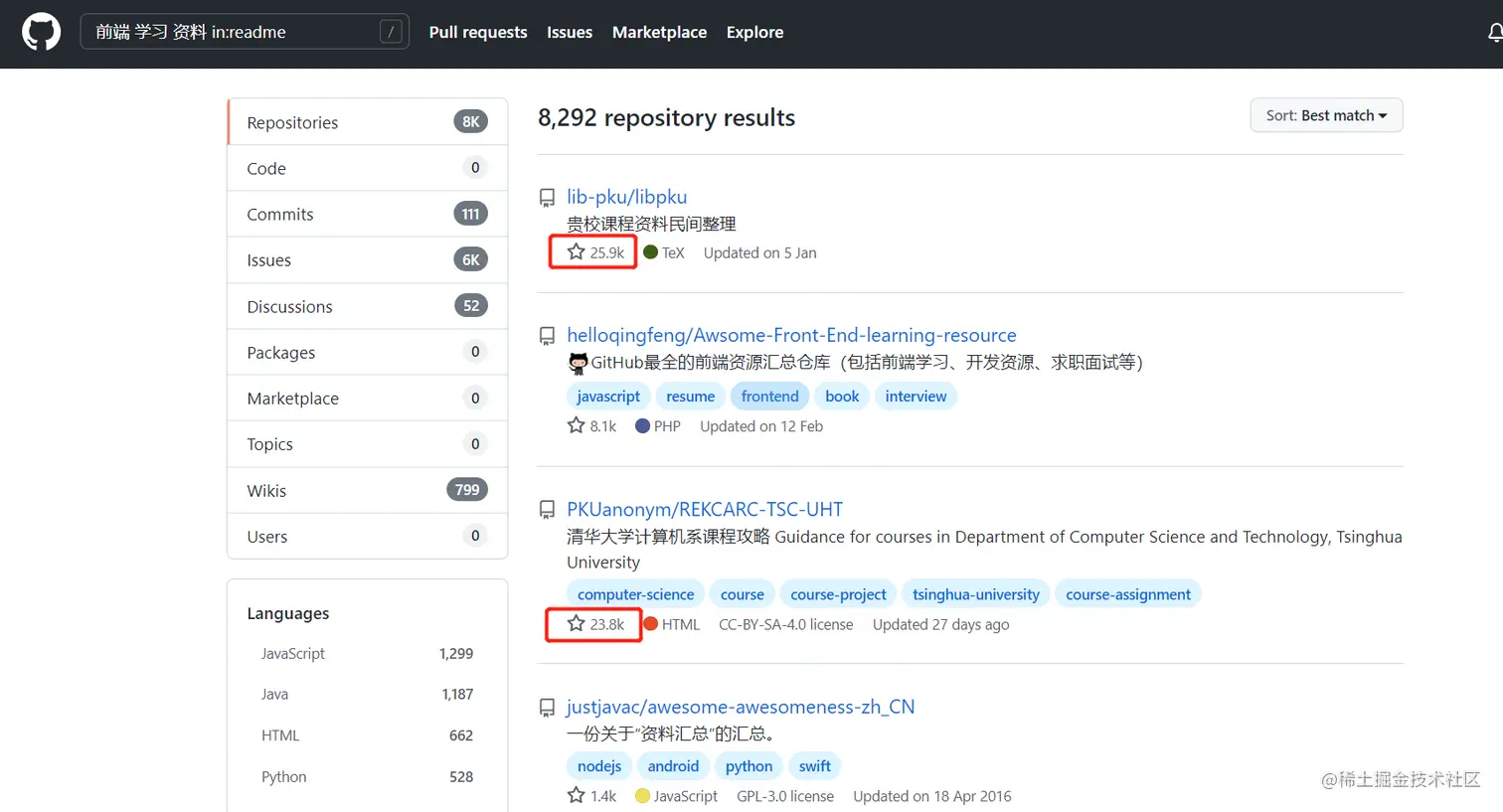Filter results by JavaScript language
Viewport: 1503px width, 812px height.
[367, 653]
